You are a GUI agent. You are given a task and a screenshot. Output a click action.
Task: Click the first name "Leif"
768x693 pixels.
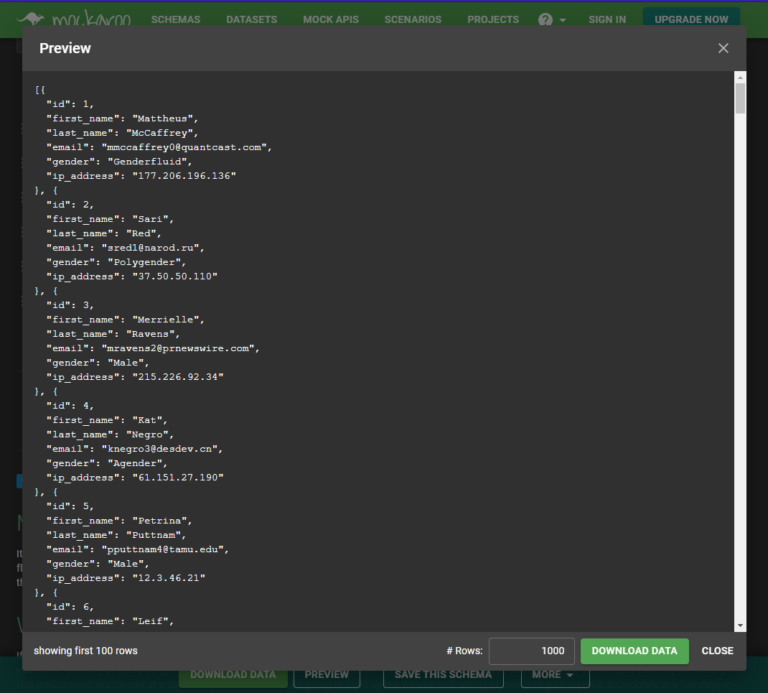coord(150,621)
